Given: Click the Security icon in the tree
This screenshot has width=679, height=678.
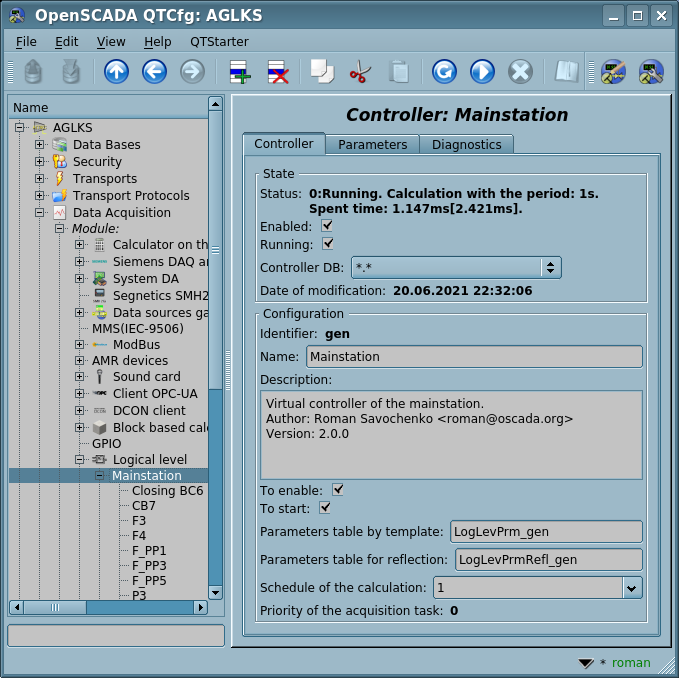Looking at the screenshot, I should (x=60, y=161).
